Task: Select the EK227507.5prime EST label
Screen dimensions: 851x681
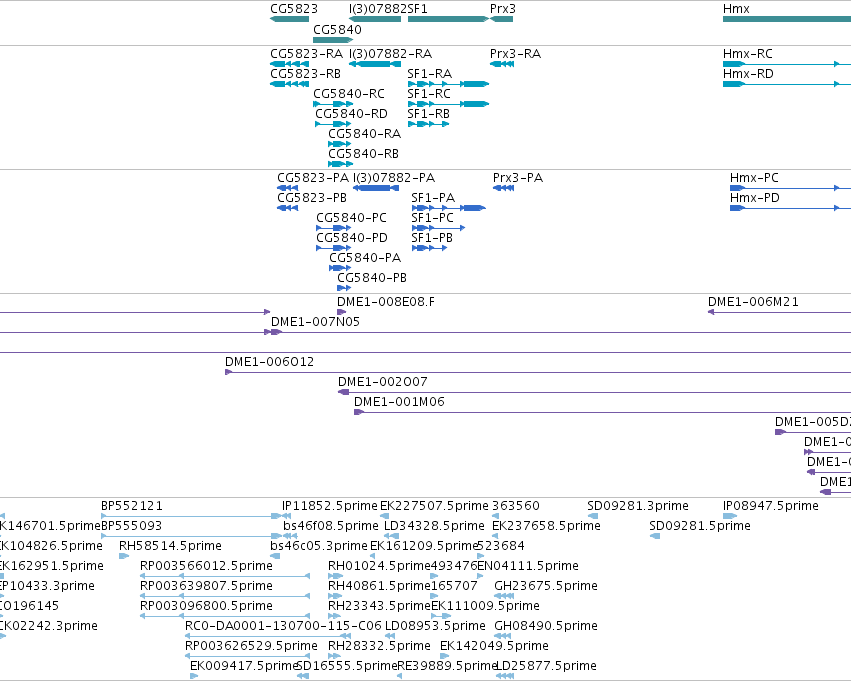Action: tap(434, 506)
